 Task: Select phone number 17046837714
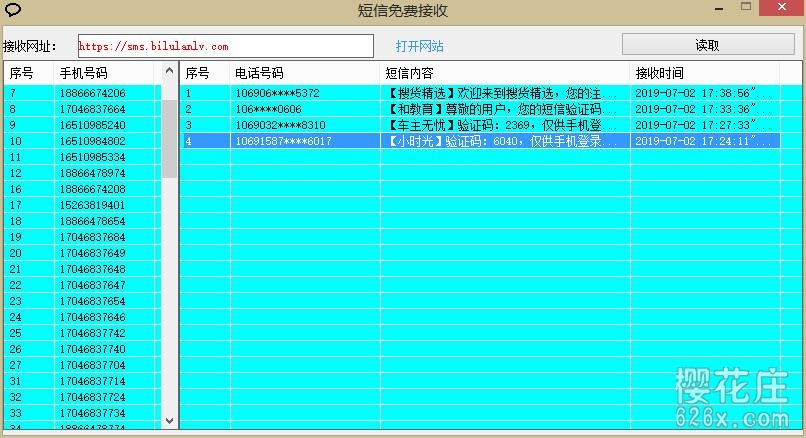93,381
